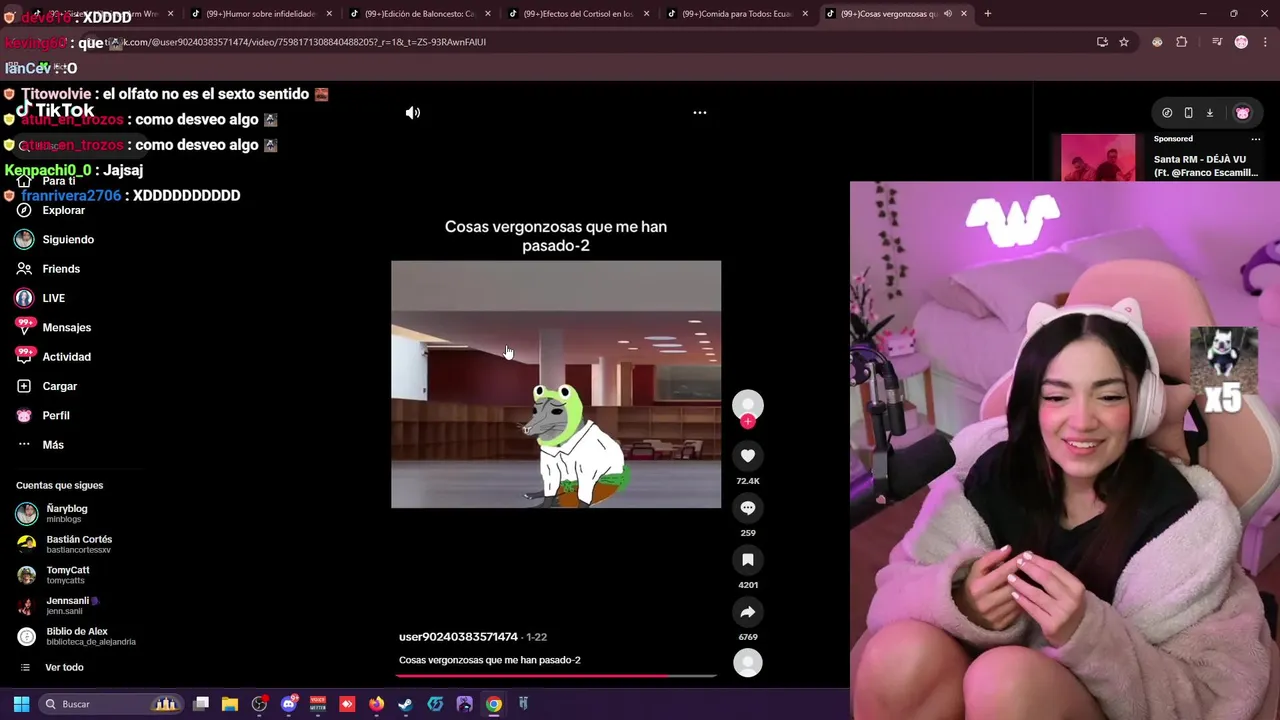Open the Sponsored ad three-dot menu

[1256, 139]
